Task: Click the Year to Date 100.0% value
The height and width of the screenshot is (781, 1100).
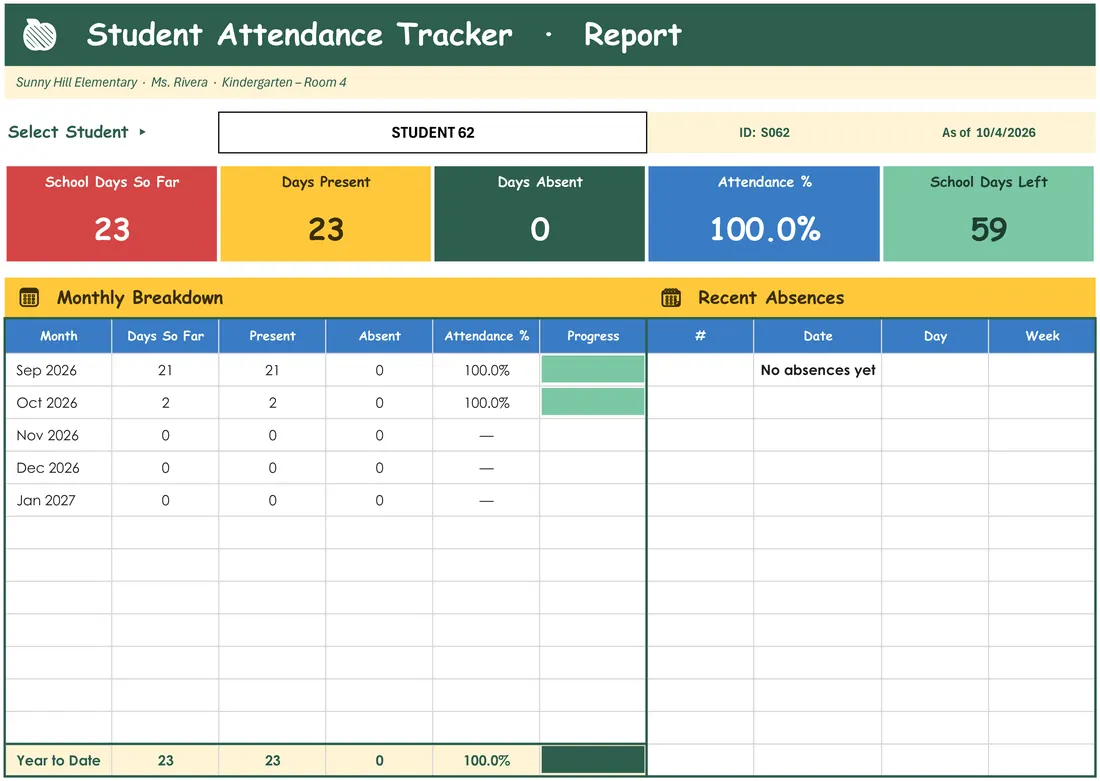Action: click(486, 760)
